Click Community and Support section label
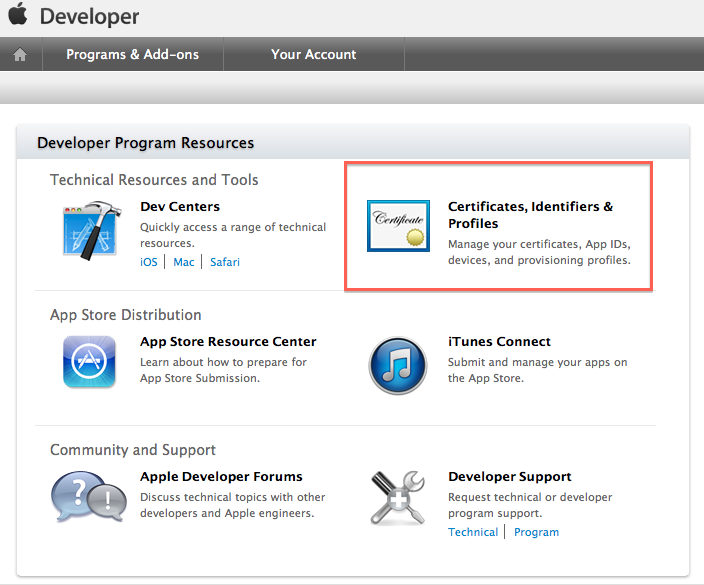Image resolution: width=704 pixels, height=585 pixels. point(133,450)
